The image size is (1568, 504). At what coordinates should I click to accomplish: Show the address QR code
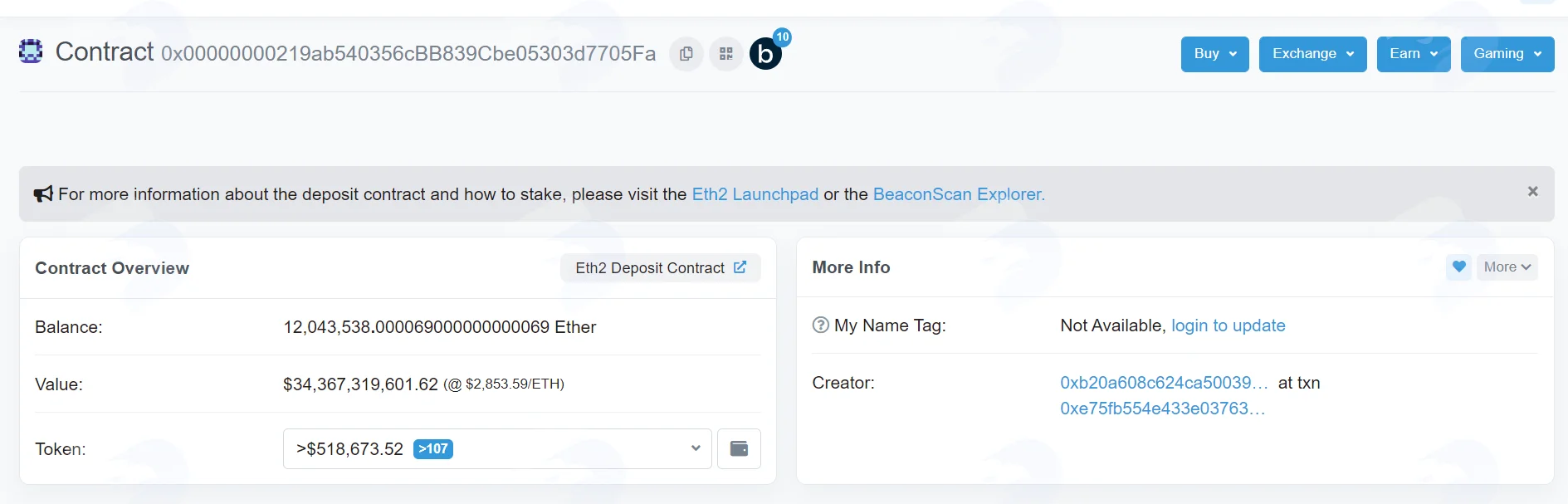726,54
